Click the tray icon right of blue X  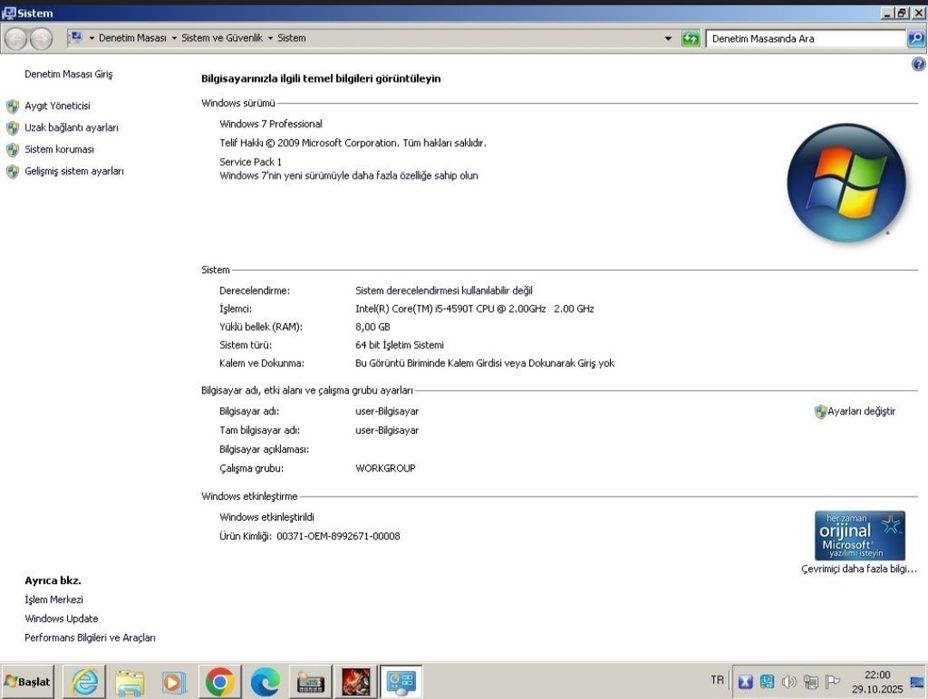click(x=767, y=682)
